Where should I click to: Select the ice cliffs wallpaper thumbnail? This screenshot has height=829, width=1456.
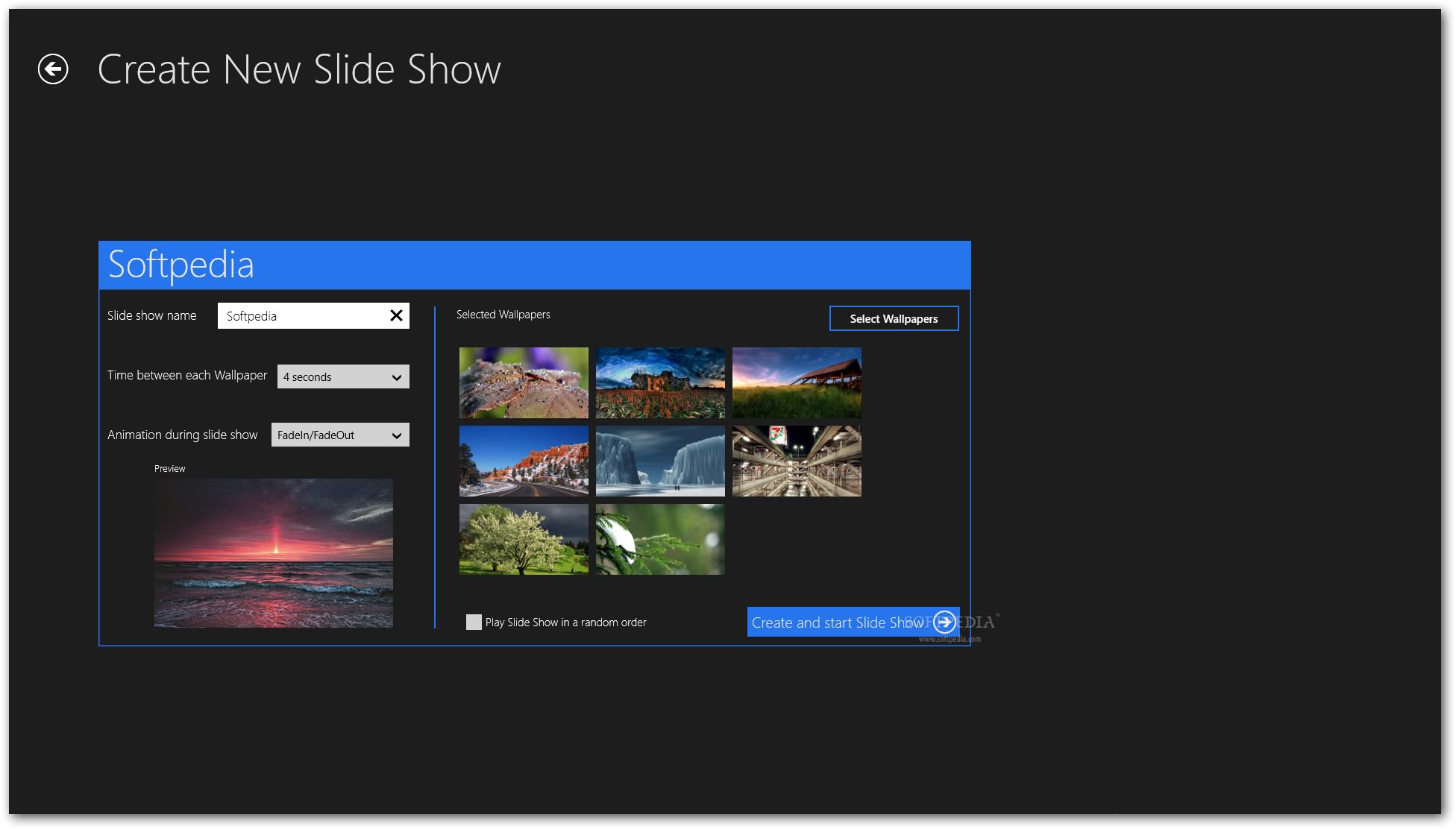[x=660, y=461]
